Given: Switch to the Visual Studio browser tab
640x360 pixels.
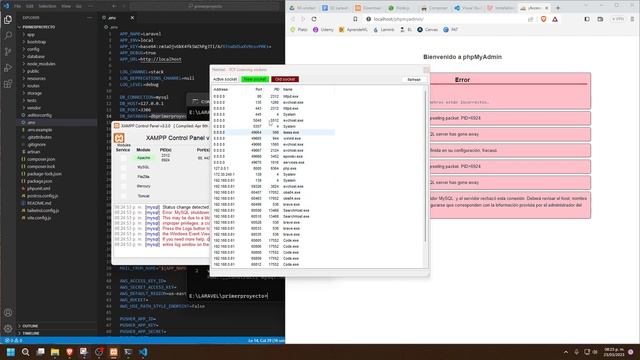Looking at the screenshot, I should coord(468,8).
